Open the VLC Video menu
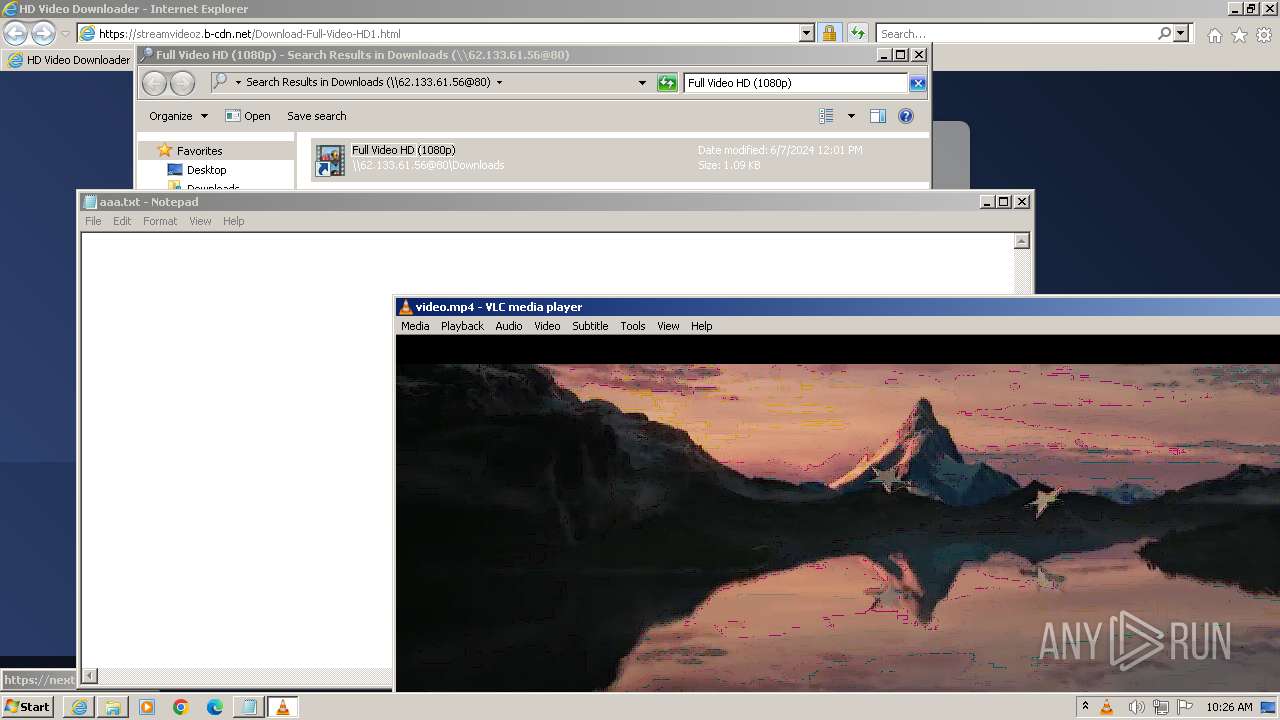This screenshot has height=720, width=1280. 547,326
